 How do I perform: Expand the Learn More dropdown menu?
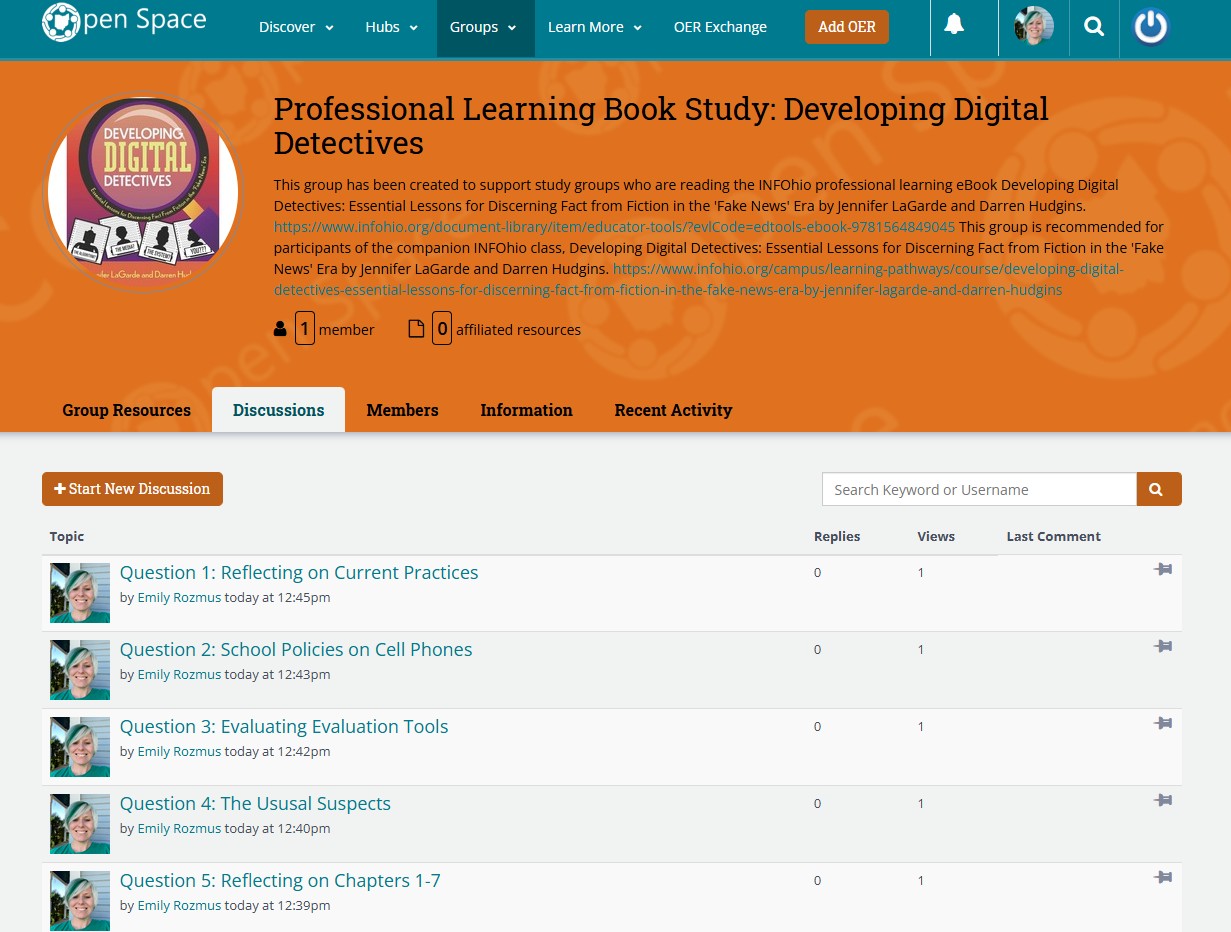click(x=595, y=27)
